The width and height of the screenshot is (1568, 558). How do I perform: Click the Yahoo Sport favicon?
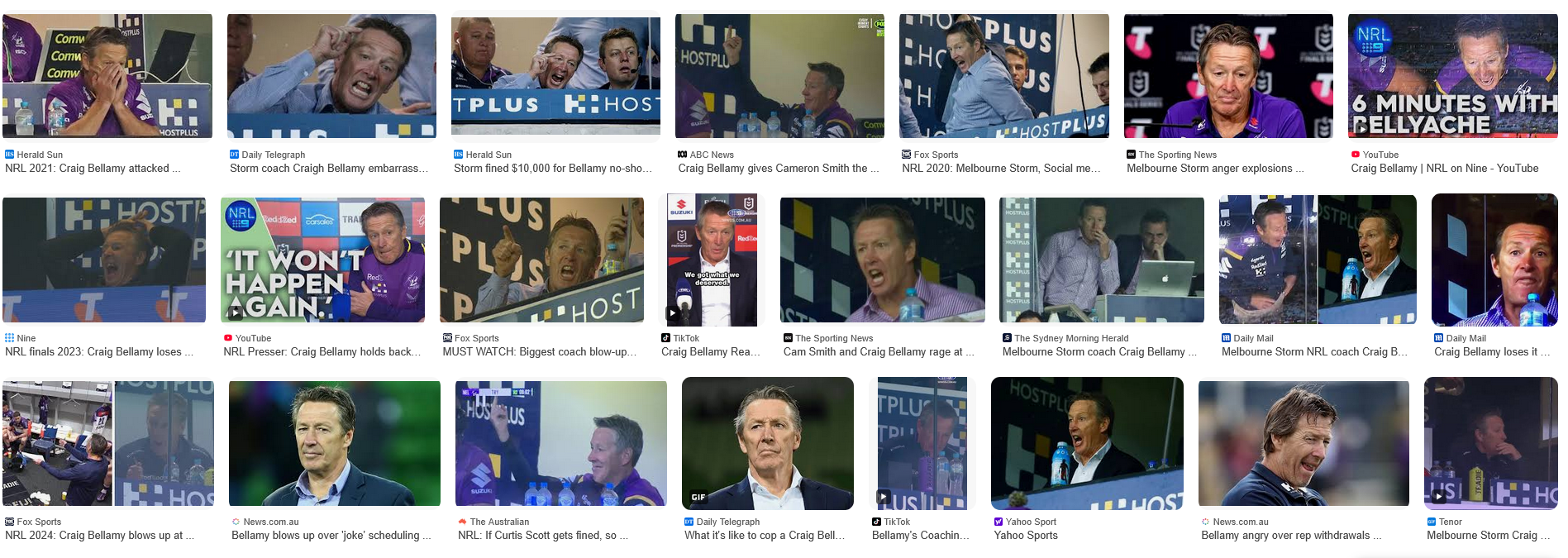pyautogui.click(x=998, y=522)
